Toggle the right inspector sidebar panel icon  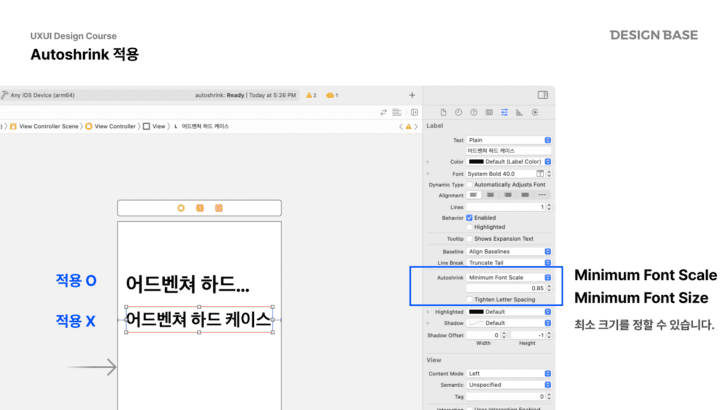click(543, 95)
